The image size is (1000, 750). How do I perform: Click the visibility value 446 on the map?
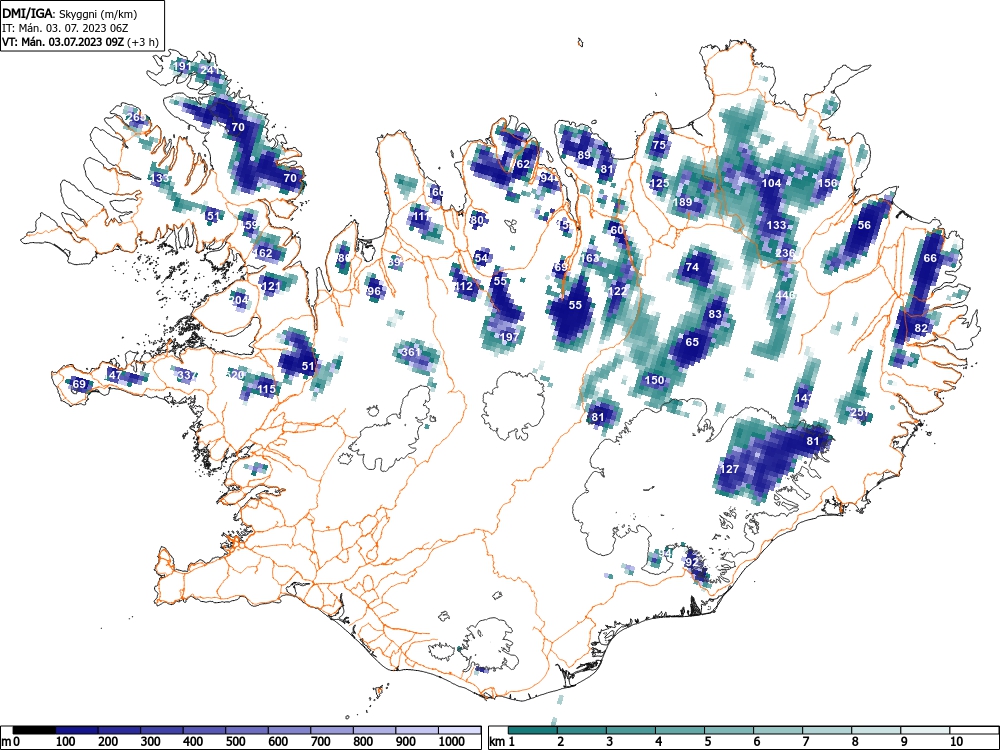(785, 295)
